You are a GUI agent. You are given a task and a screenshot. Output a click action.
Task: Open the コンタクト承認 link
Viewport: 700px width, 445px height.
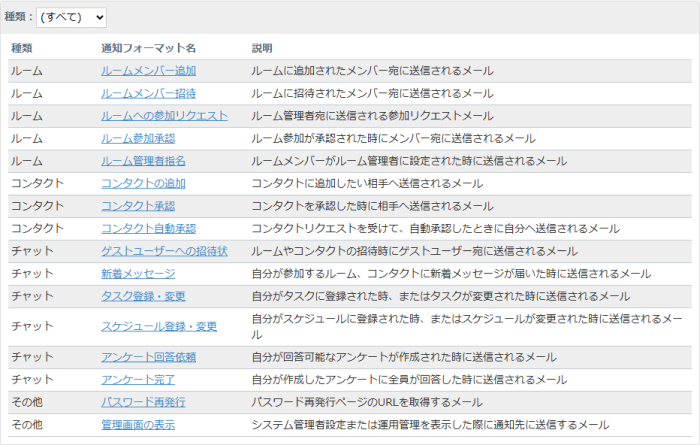pos(138,206)
